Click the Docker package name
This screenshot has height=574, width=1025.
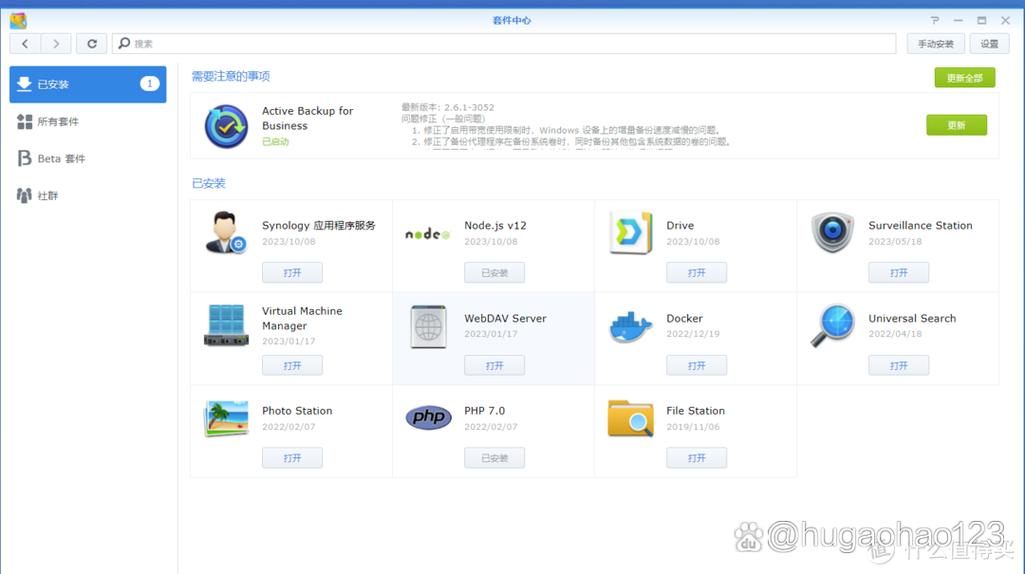coord(684,318)
